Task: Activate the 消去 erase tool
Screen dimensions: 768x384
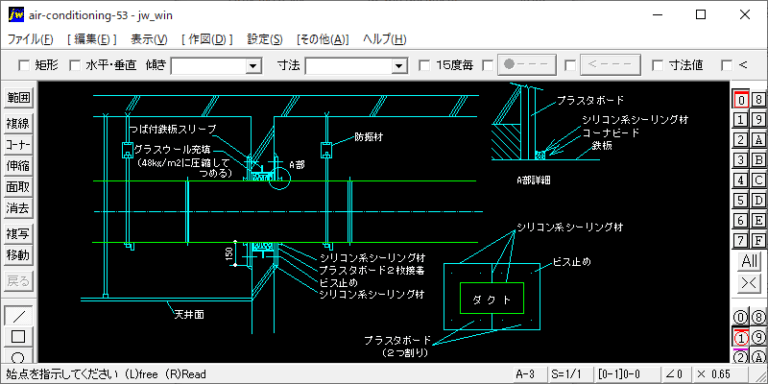Action: [18, 208]
